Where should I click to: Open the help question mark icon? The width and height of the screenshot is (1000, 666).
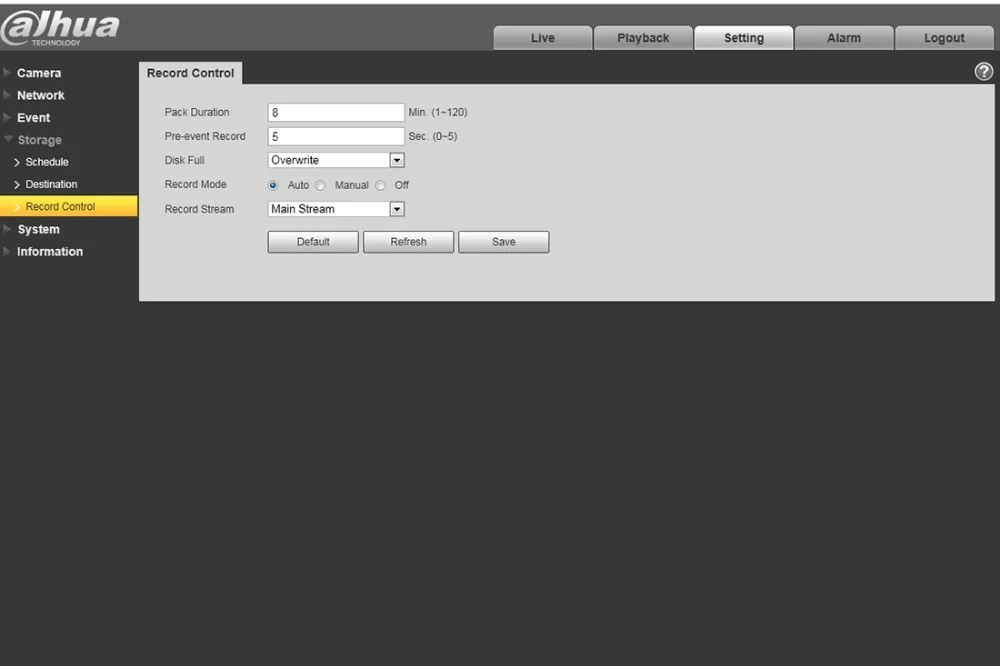pos(983,71)
